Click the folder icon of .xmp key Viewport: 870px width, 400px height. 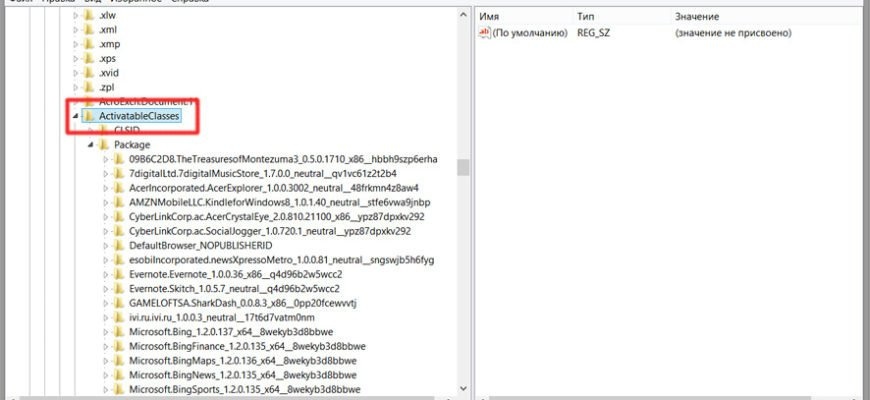coord(89,44)
